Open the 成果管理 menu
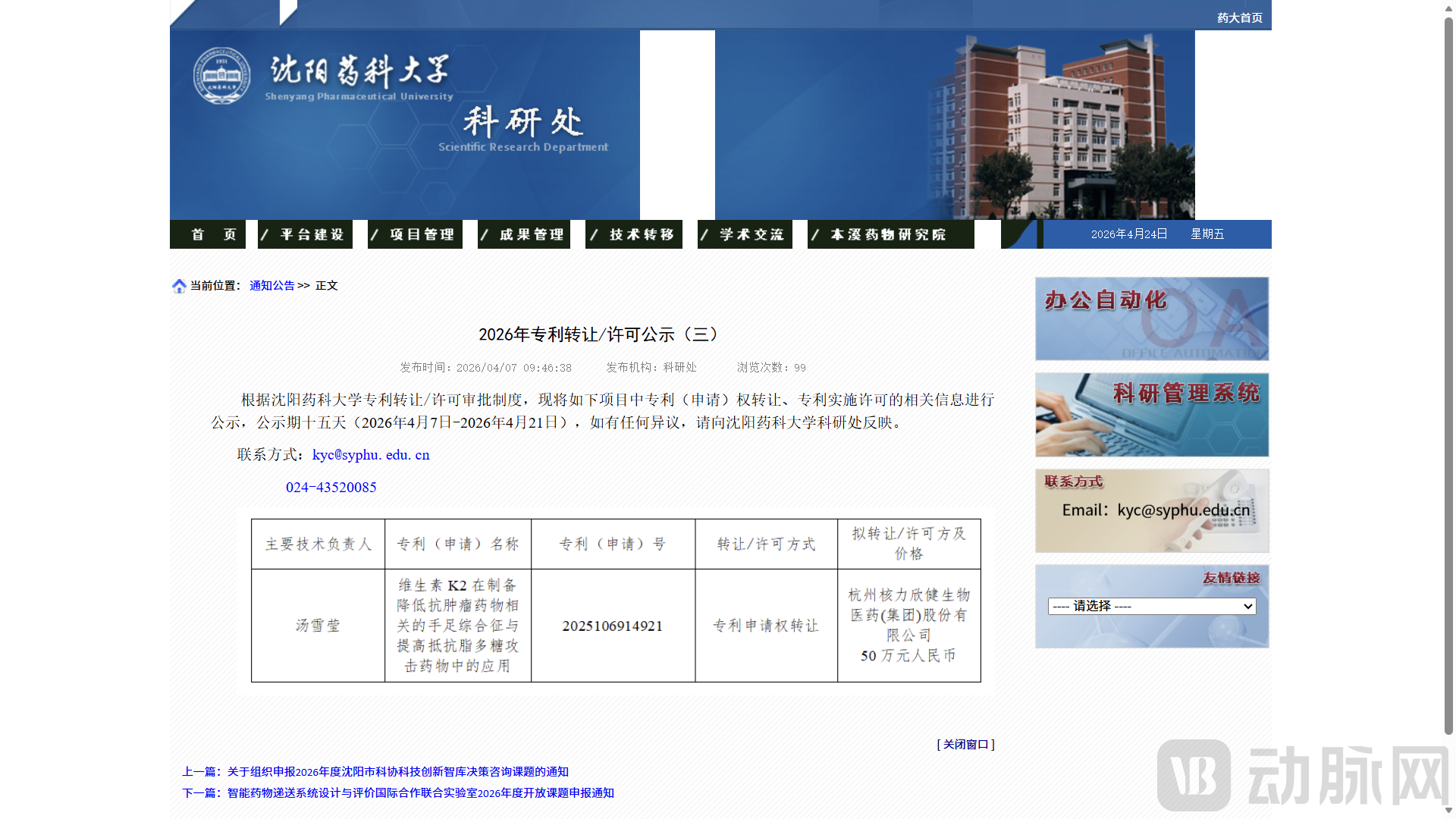Image resolution: width=1456 pixels, height=819 pixels. (x=531, y=234)
